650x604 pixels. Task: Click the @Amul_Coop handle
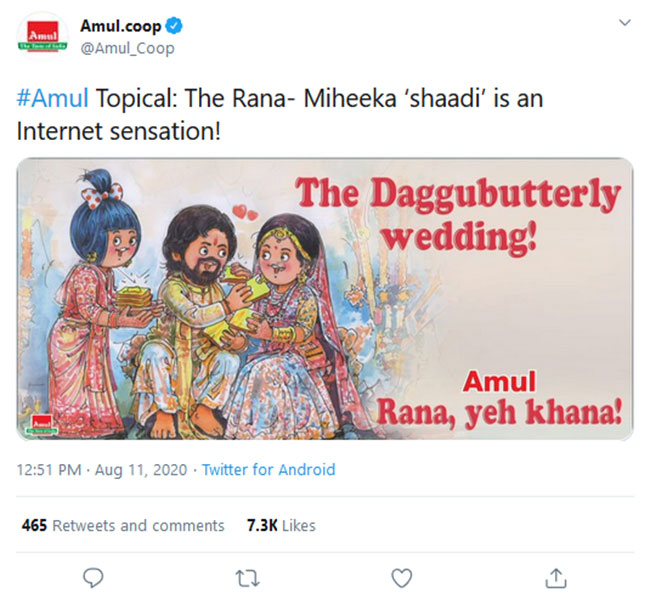126,48
